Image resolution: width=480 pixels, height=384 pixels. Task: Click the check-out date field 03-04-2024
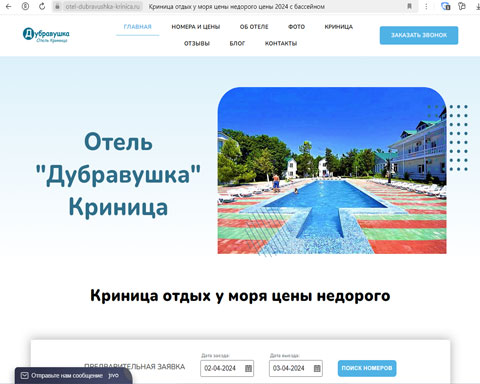296,368
